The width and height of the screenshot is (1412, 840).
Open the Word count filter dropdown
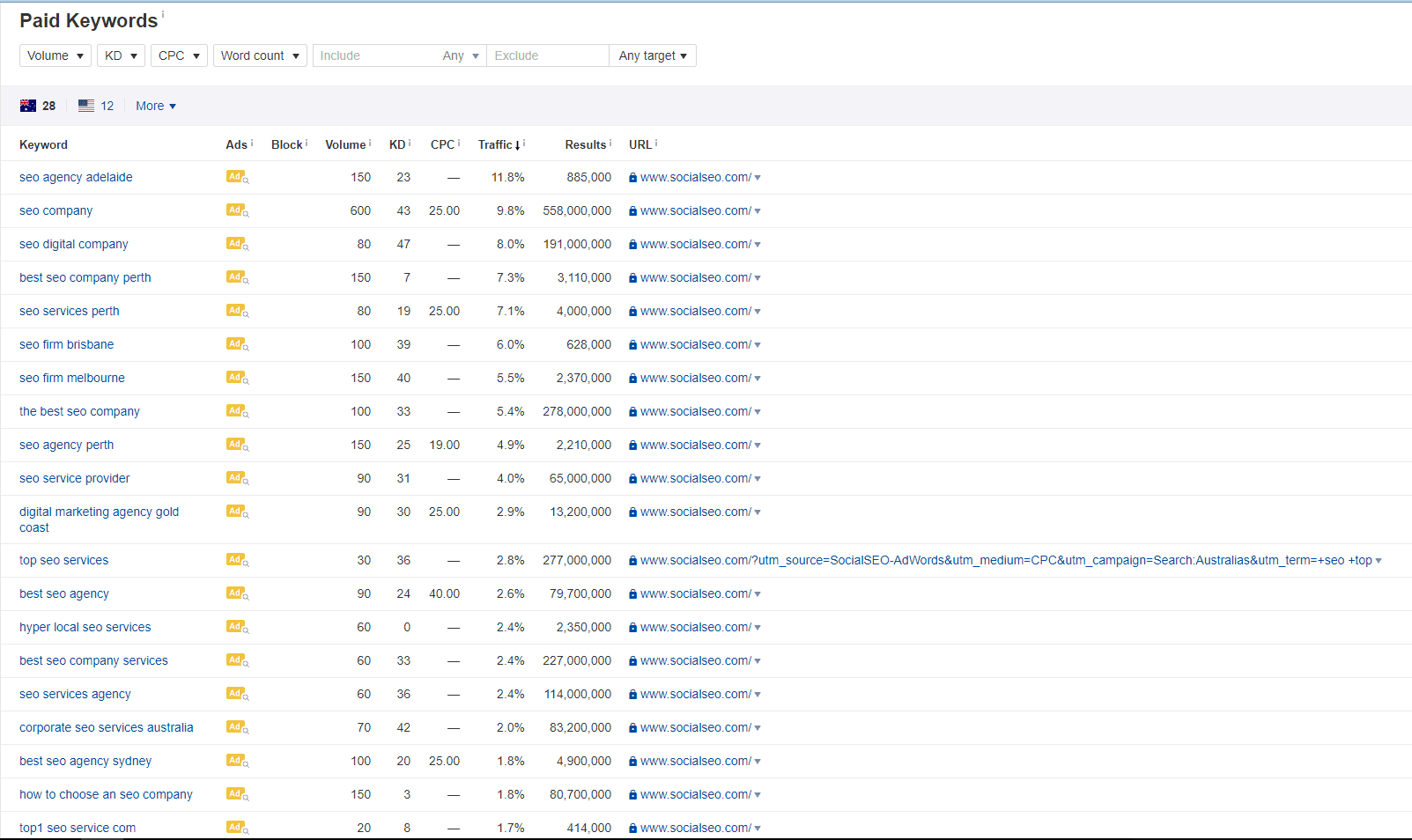[x=260, y=55]
